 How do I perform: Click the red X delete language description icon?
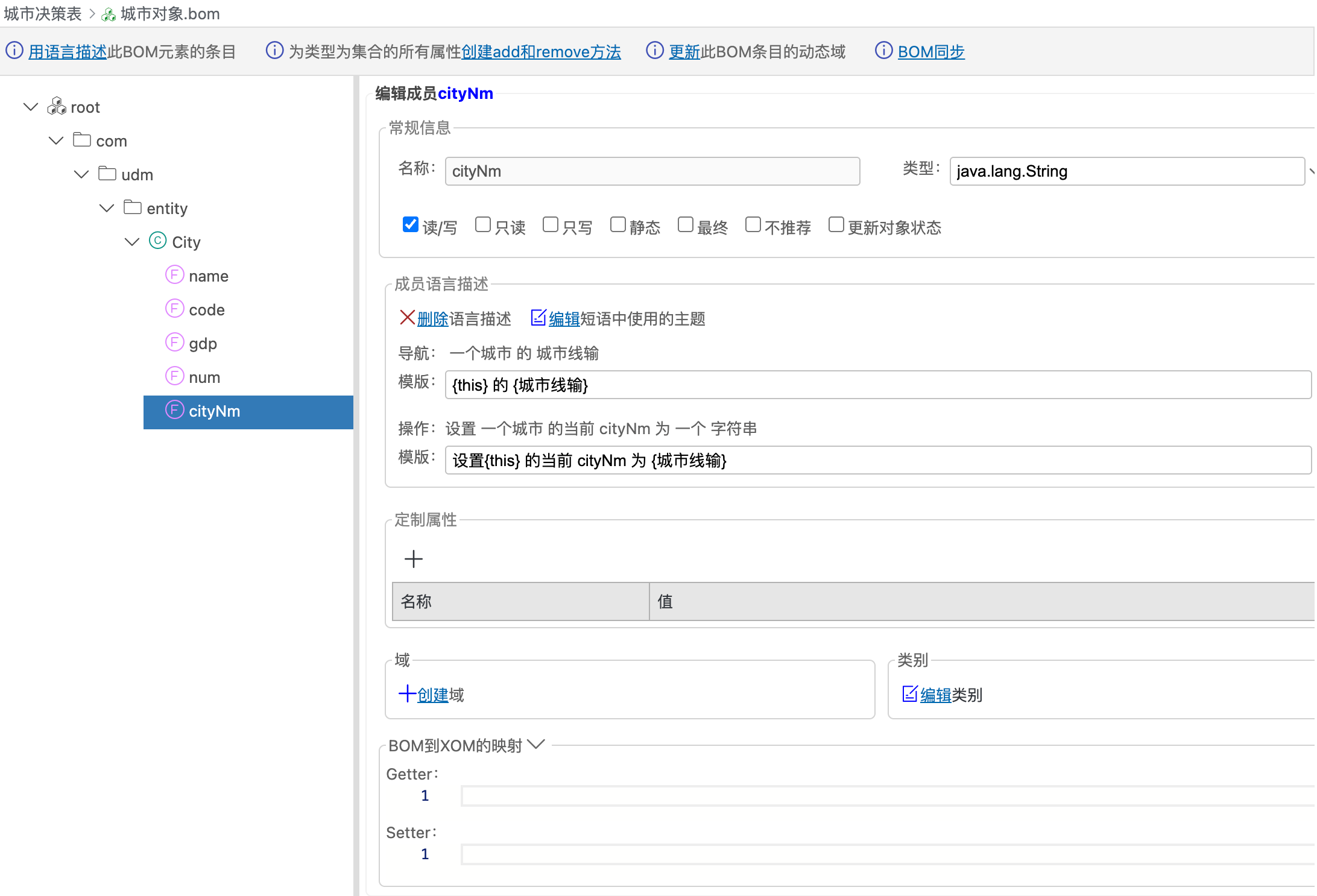[x=407, y=318]
